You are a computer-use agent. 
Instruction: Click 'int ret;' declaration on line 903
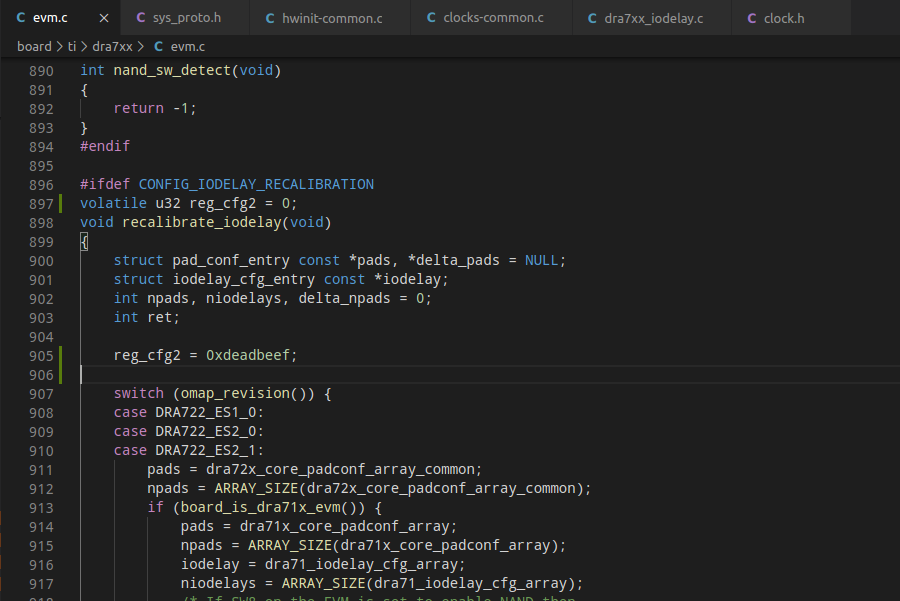tap(146, 317)
